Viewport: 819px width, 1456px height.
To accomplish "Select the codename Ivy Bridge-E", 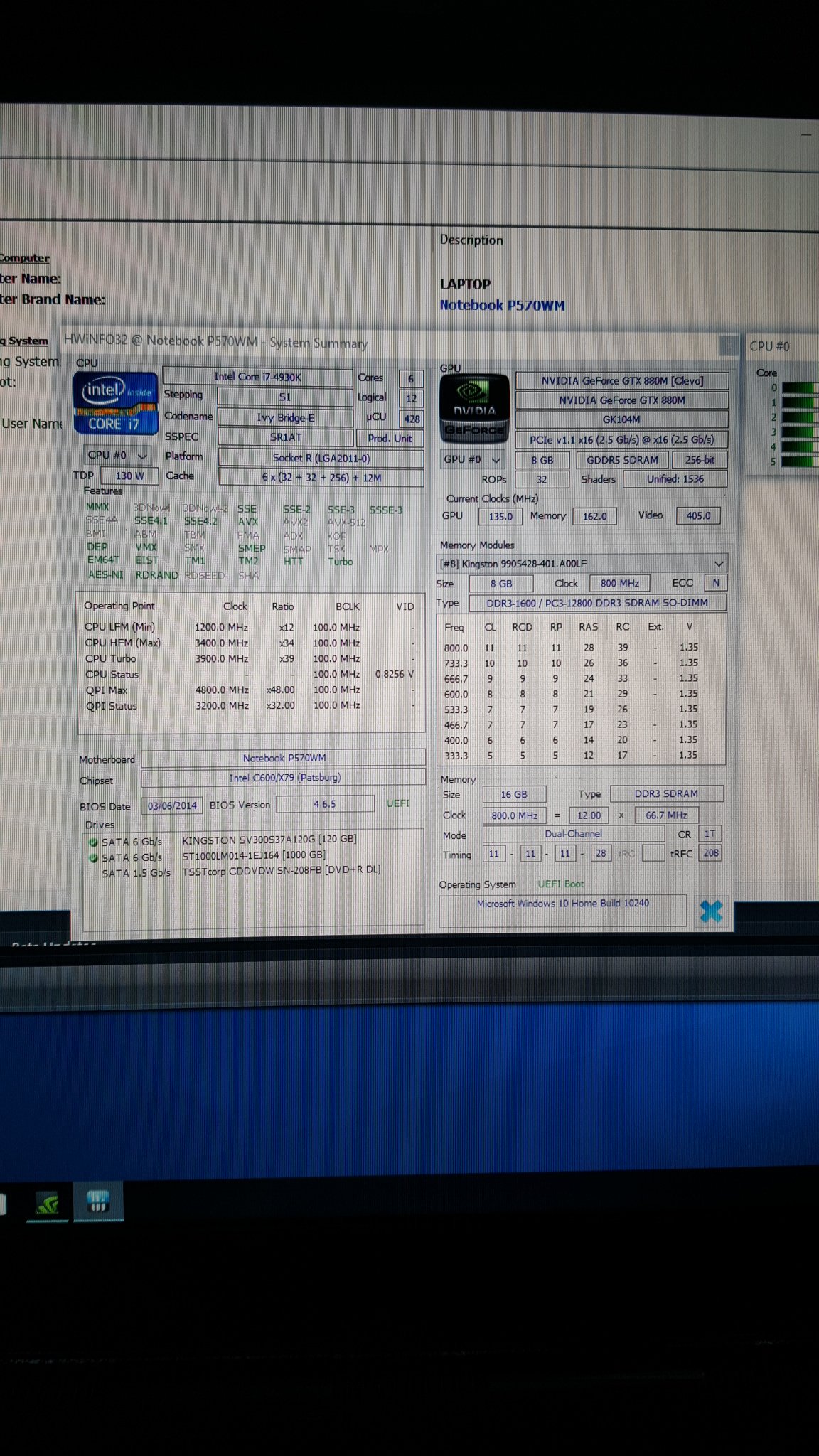I will 285,417.
